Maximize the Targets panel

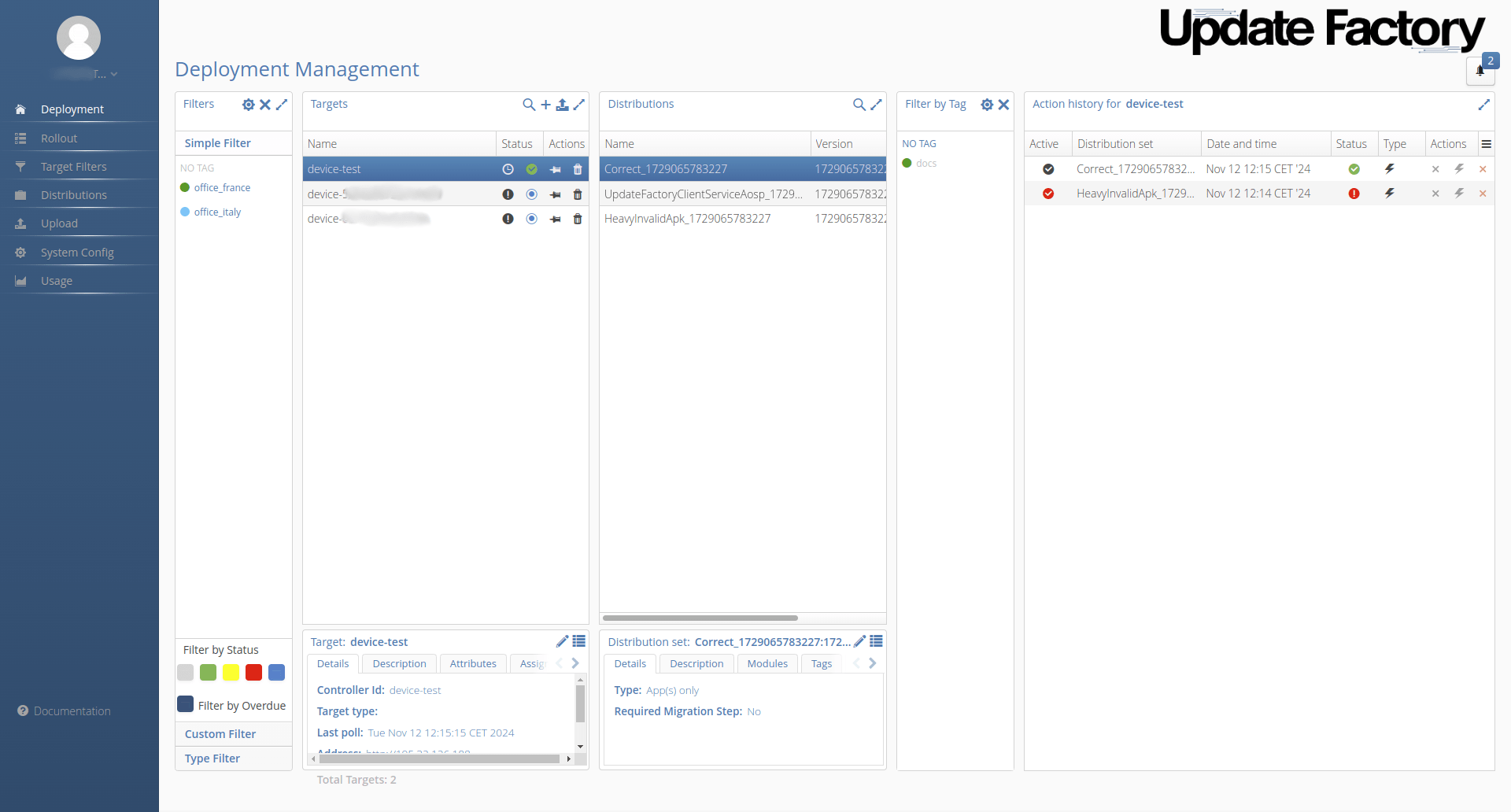[579, 105]
